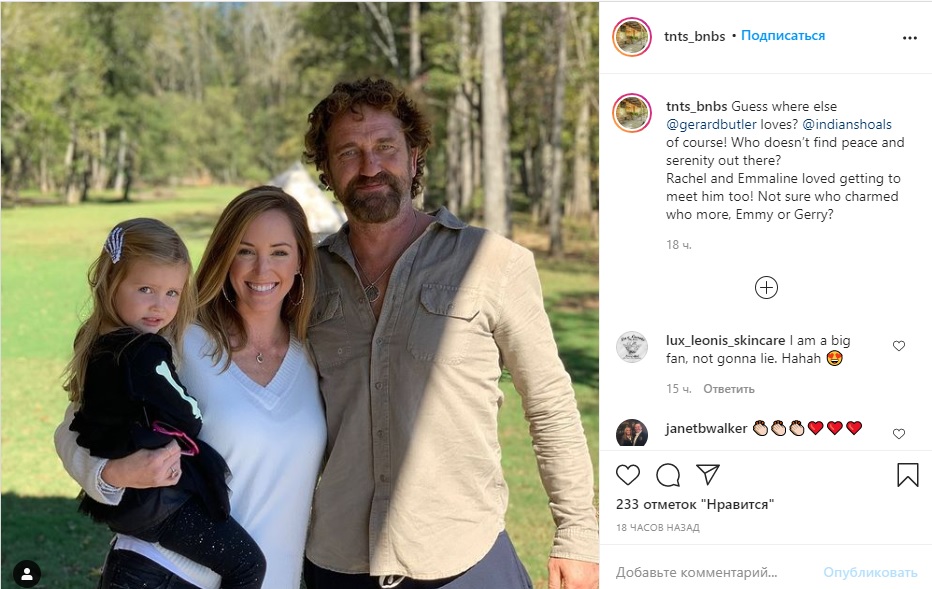Screen dimensions: 932x589
Task: Save post with bookmark icon
Action: pyautogui.click(x=907, y=475)
